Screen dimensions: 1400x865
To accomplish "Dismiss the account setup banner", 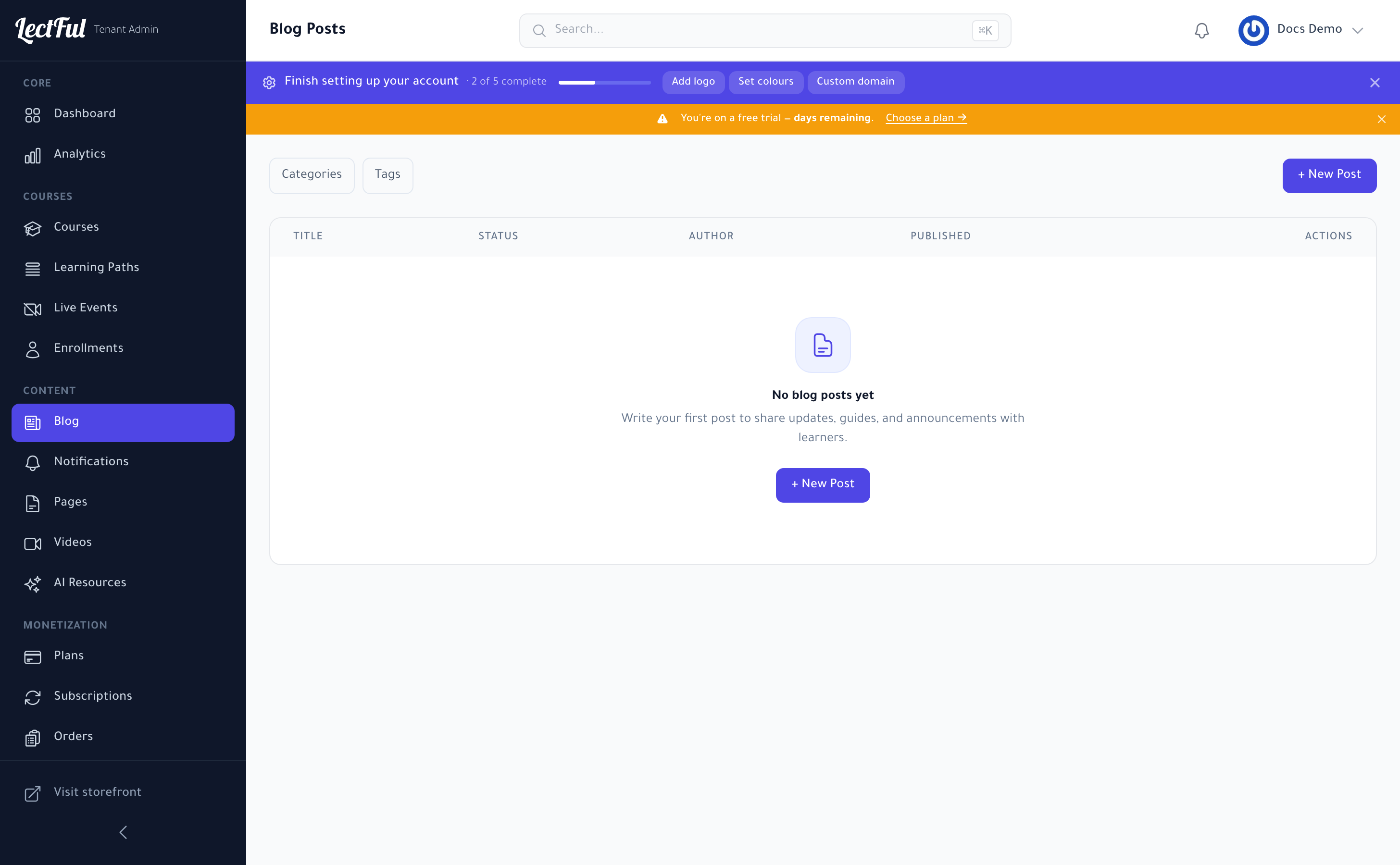I will [x=1375, y=82].
